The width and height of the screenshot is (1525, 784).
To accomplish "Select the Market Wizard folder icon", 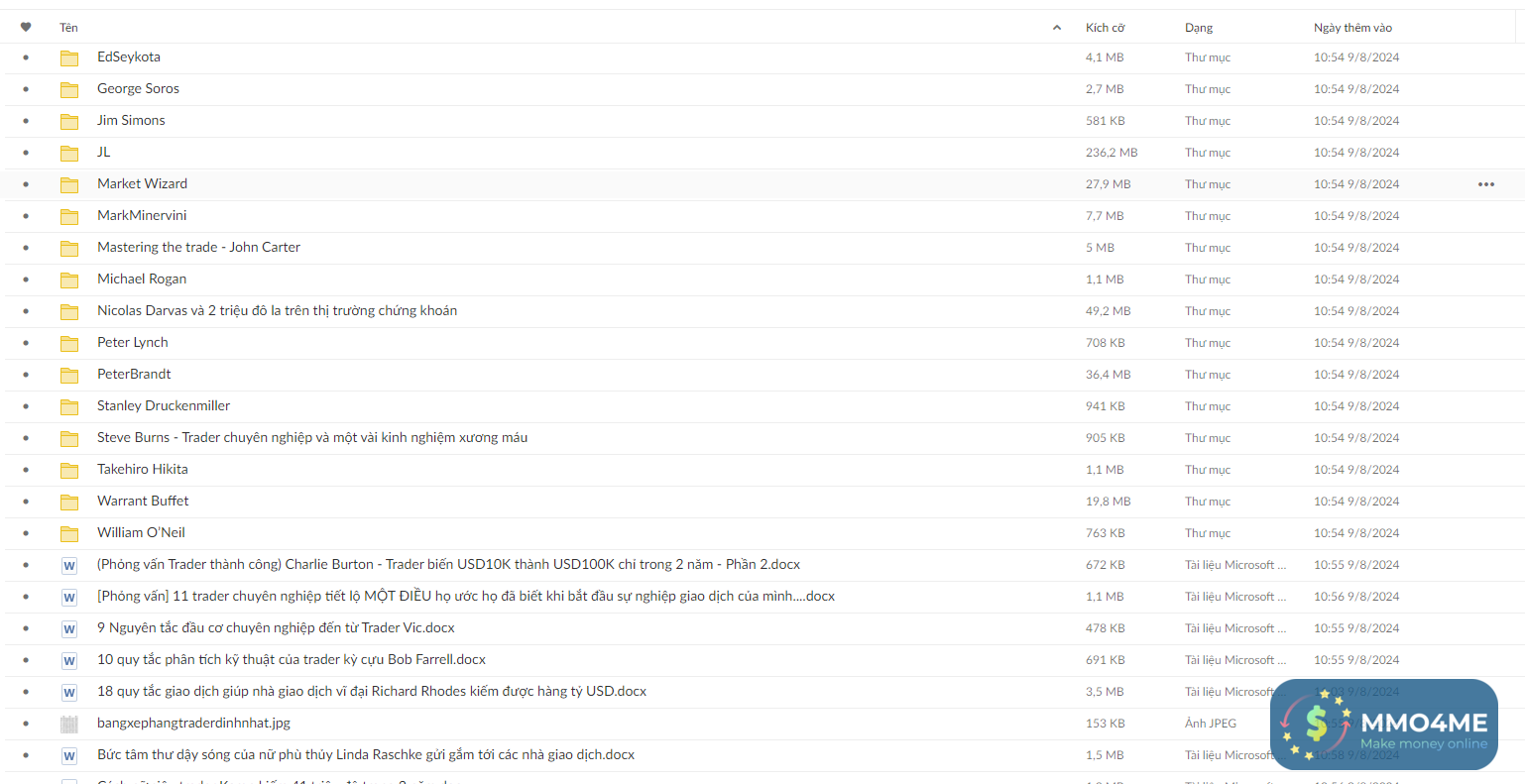I will point(69,184).
